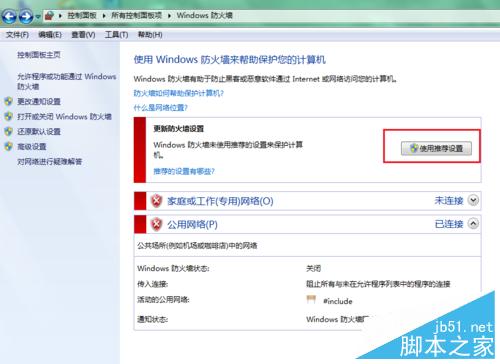The height and width of the screenshot is (364, 500).
Task: Click the Control Panel icon in address bar
Action: click(x=49, y=16)
